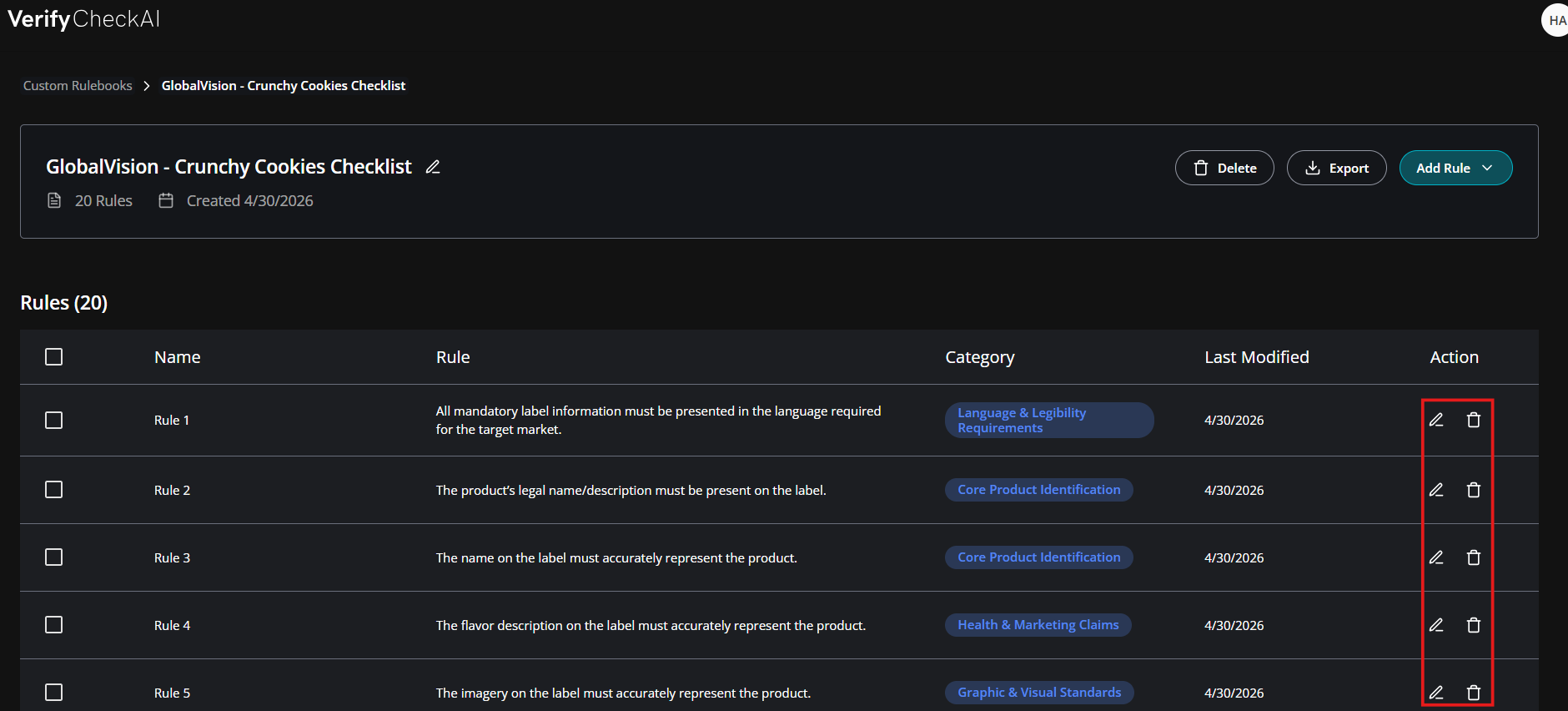Remove Rule 2 with its trash icon
1568x711 pixels.
coord(1474,490)
